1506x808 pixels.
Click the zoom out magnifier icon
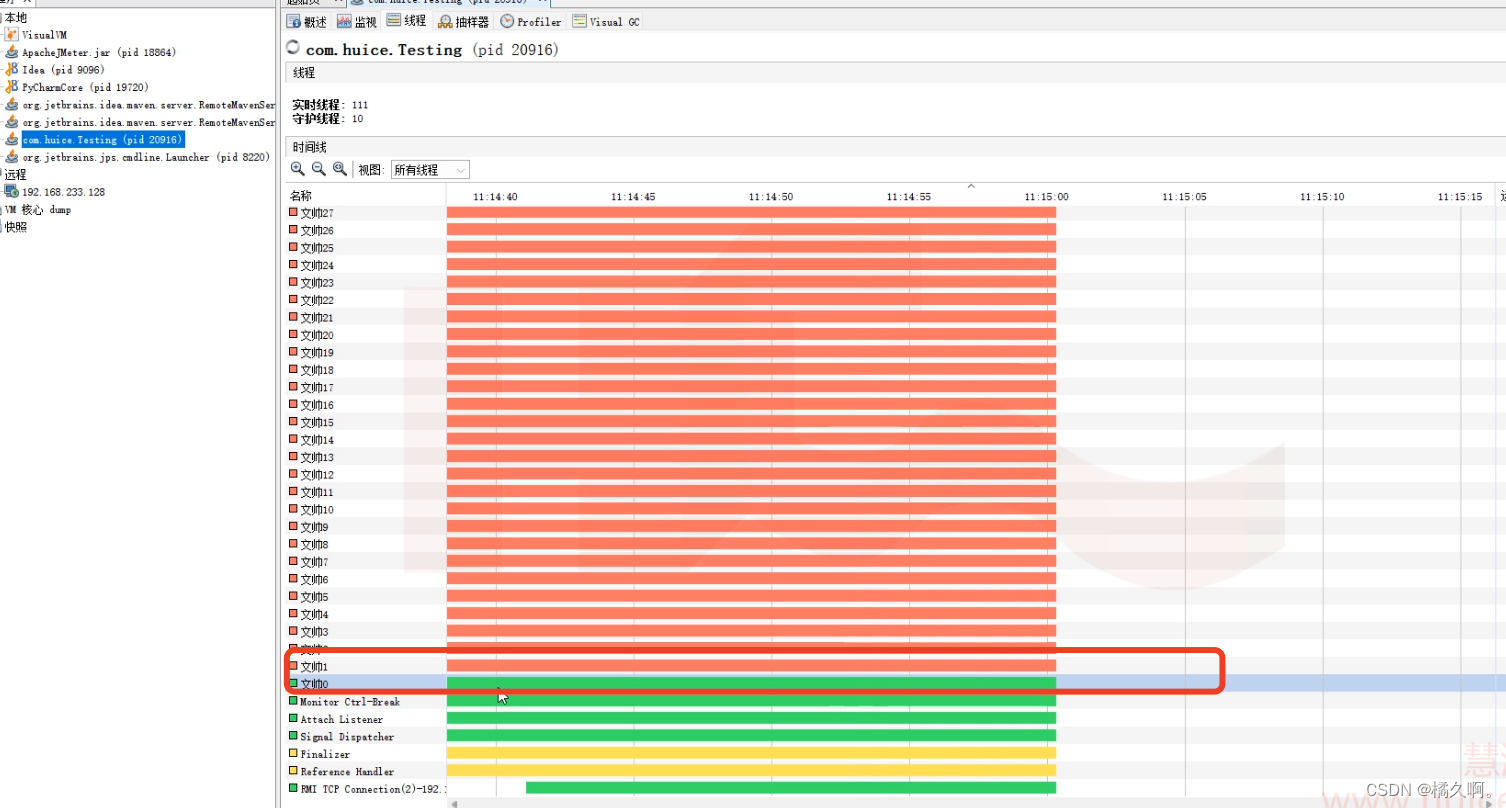(x=318, y=169)
